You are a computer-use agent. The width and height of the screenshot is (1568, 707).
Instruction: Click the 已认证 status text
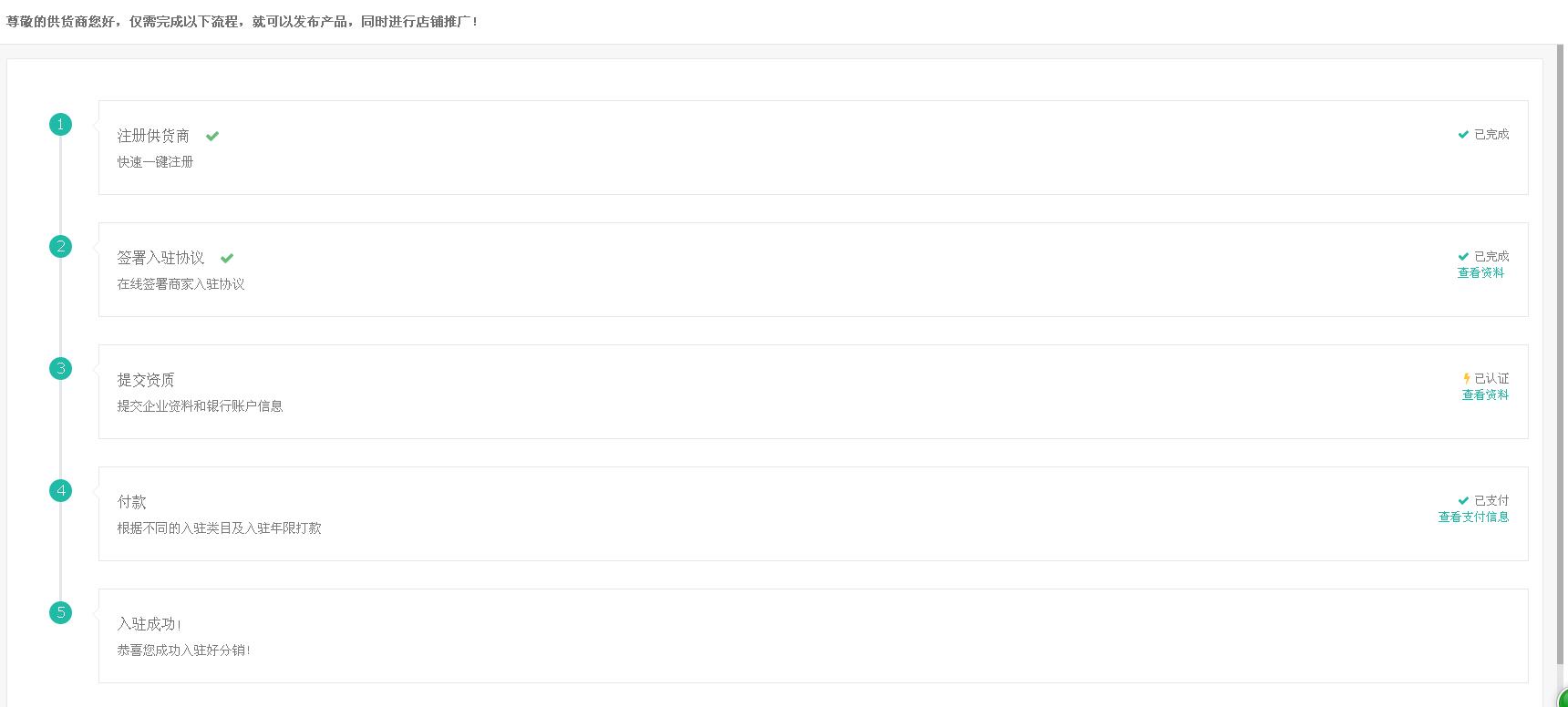click(x=1491, y=379)
